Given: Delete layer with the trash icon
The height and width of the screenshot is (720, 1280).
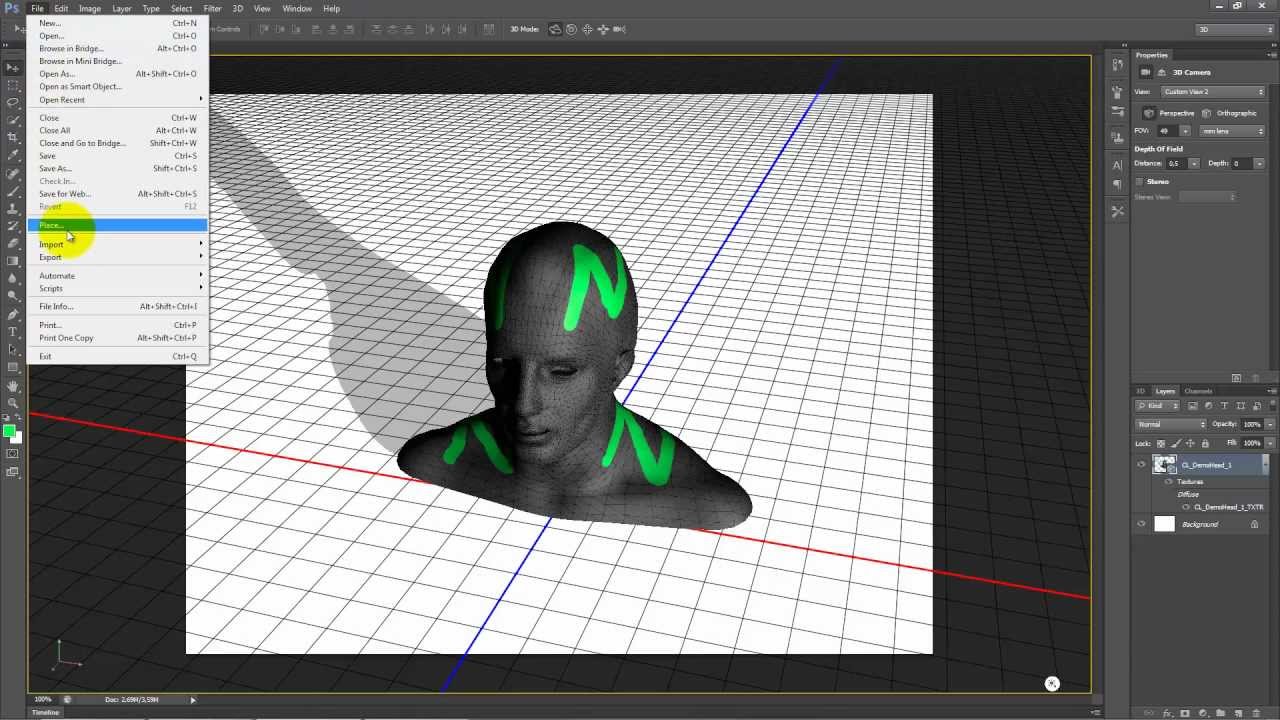Looking at the screenshot, I should (1256, 713).
